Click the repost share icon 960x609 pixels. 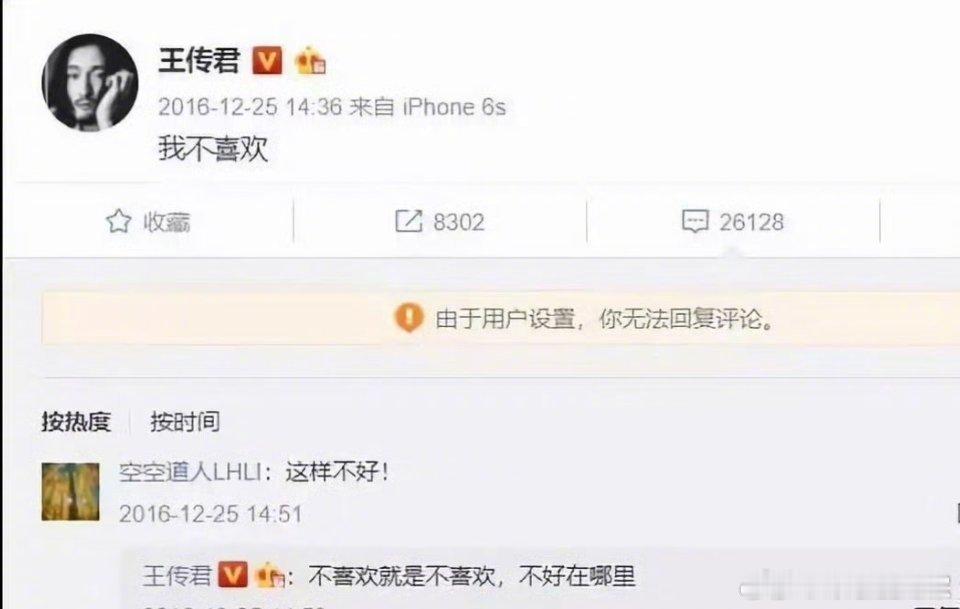click(408, 221)
